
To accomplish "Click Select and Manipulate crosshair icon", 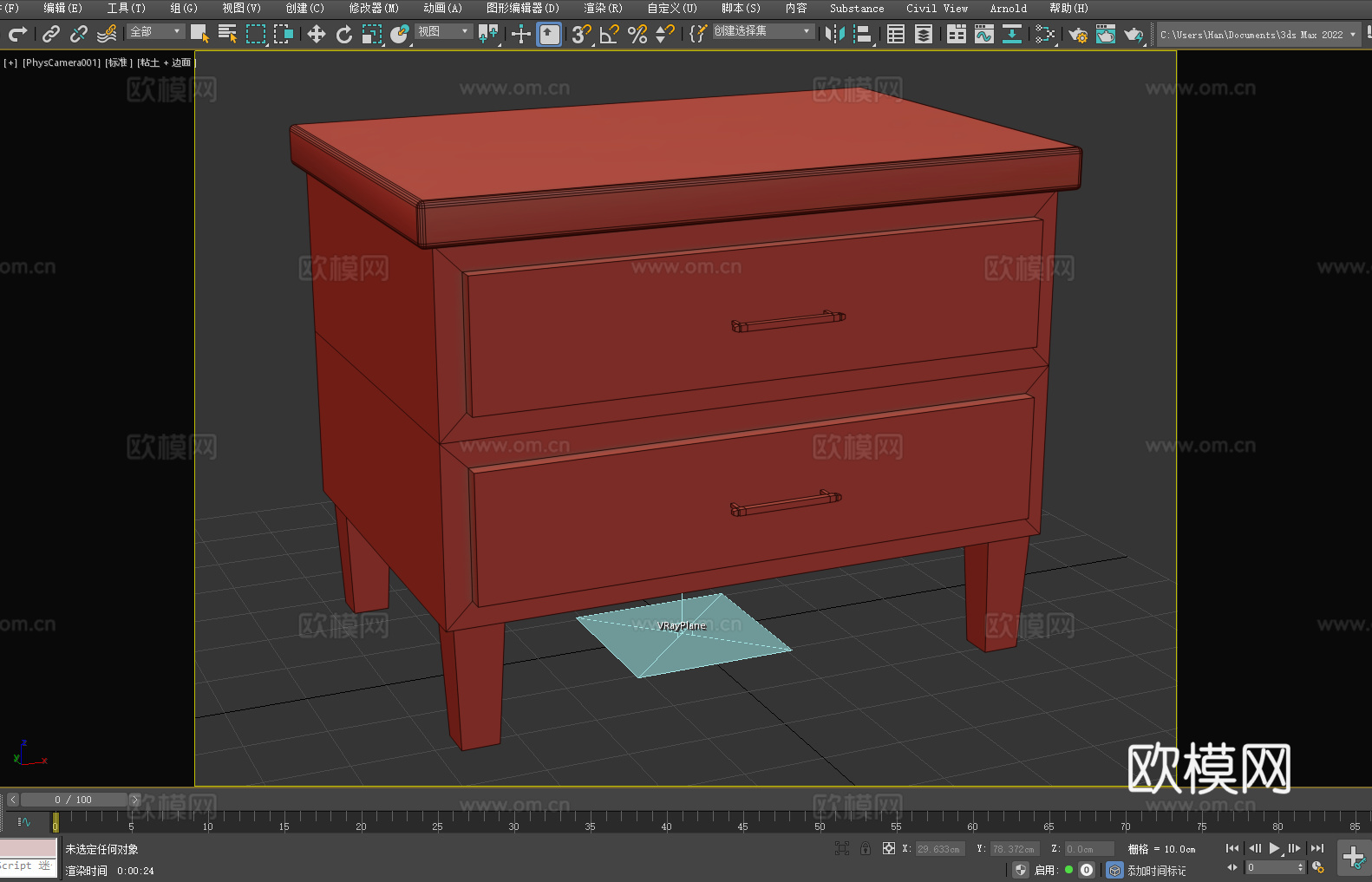I will click(520, 34).
